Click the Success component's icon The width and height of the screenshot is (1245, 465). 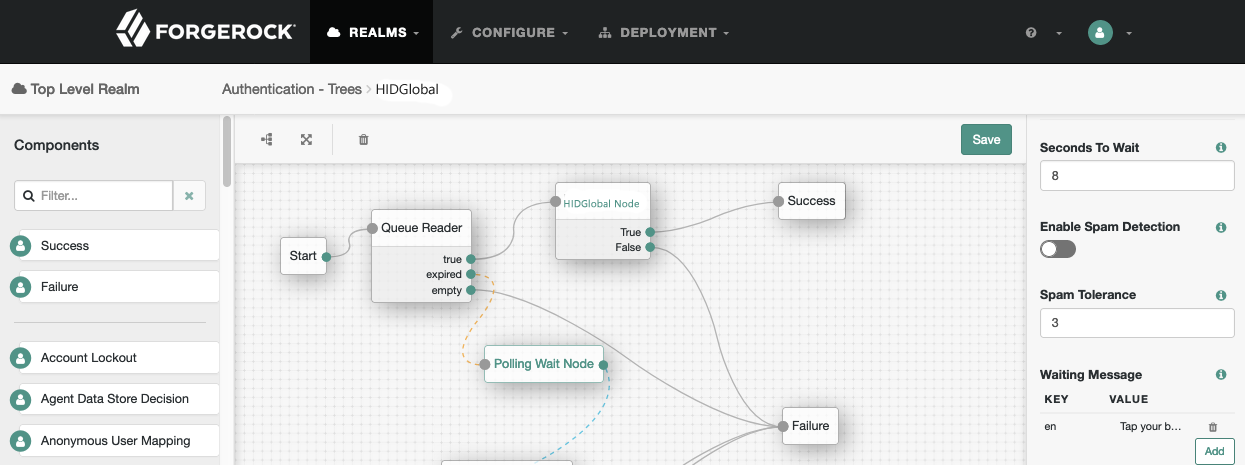click(20, 247)
